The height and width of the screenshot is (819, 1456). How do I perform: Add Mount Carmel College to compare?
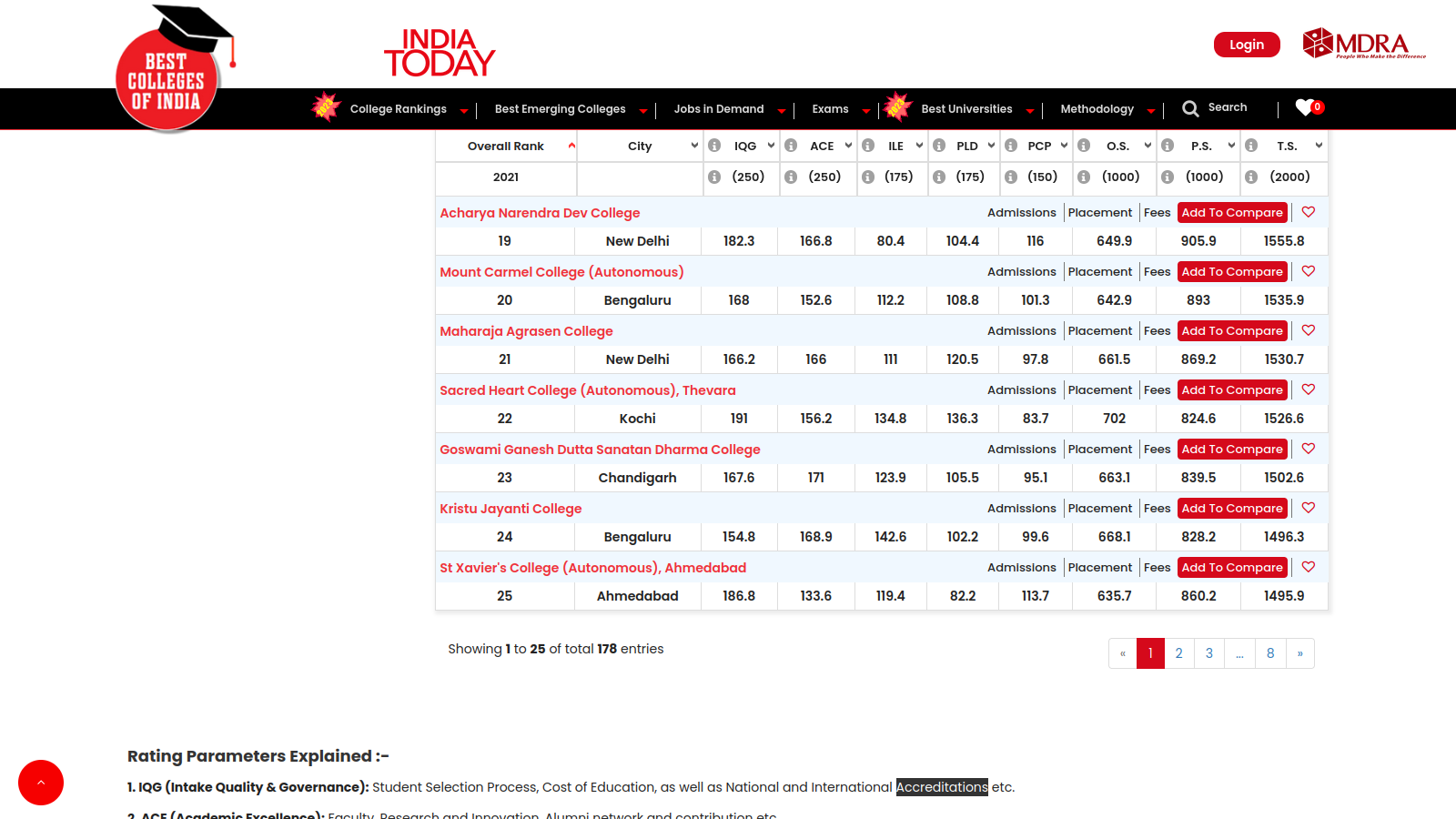[1232, 271]
